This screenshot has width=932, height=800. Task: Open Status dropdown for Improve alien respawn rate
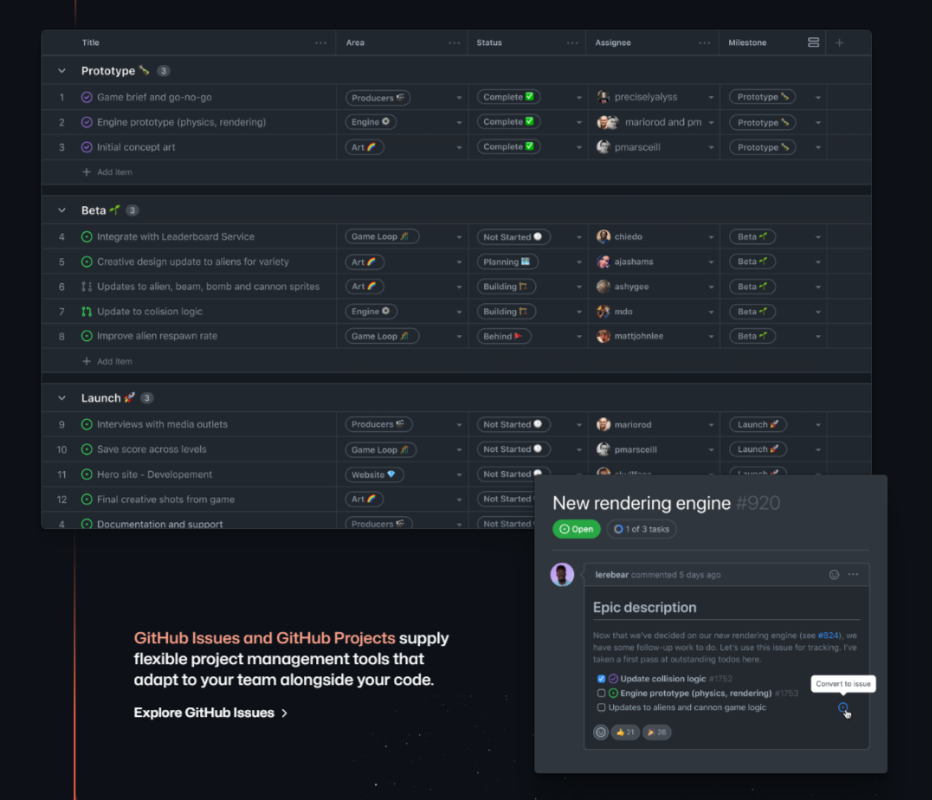tap(579, 336)
